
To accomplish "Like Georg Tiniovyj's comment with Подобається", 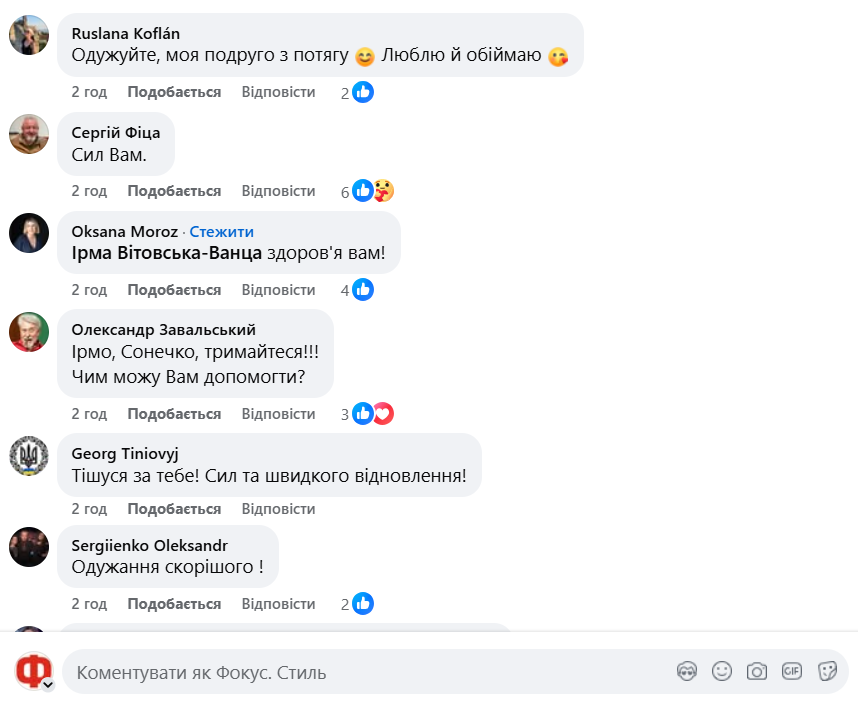I will [174, 509].
